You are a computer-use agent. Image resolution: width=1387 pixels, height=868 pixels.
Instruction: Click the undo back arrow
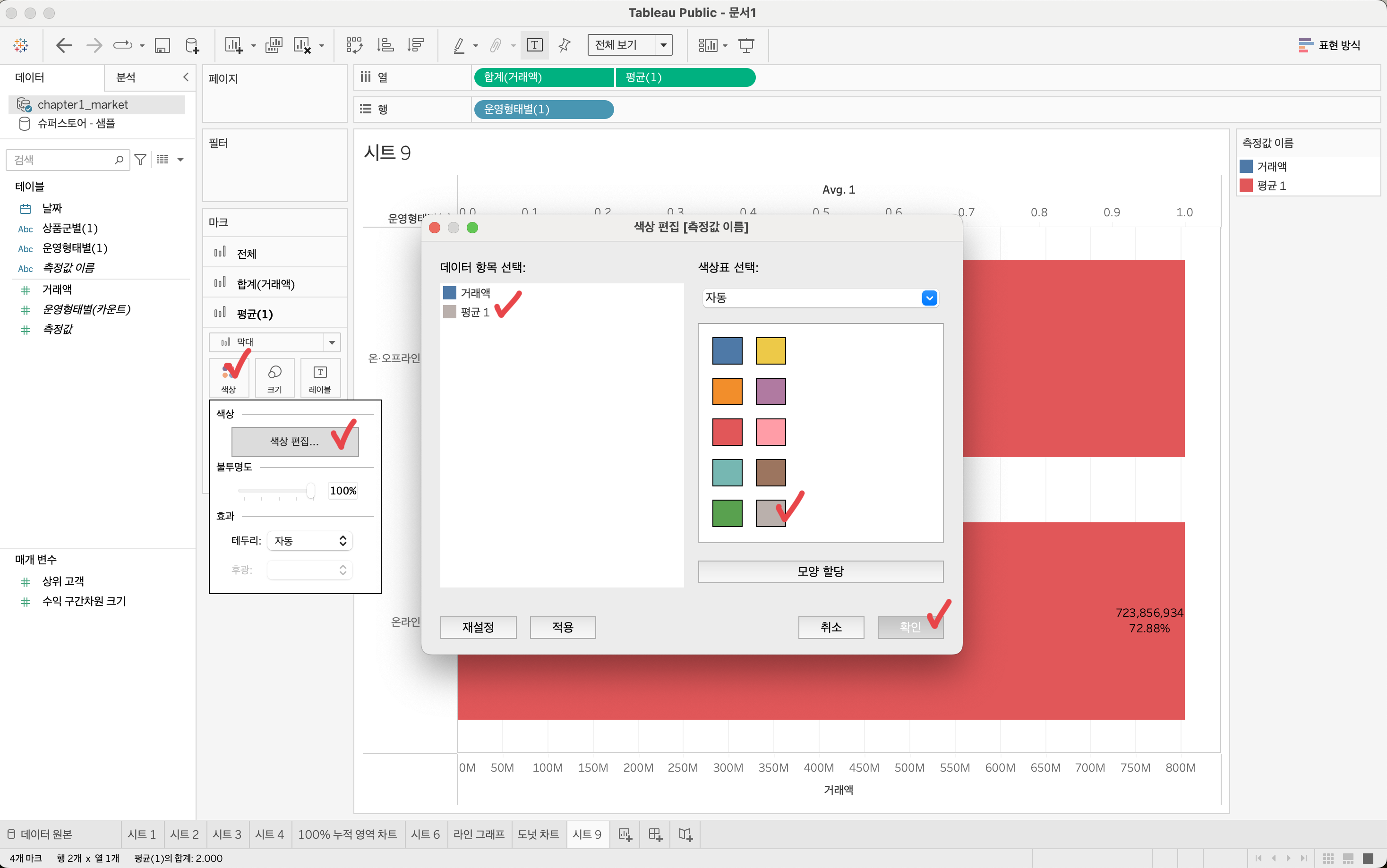click(x=64, y=45)
